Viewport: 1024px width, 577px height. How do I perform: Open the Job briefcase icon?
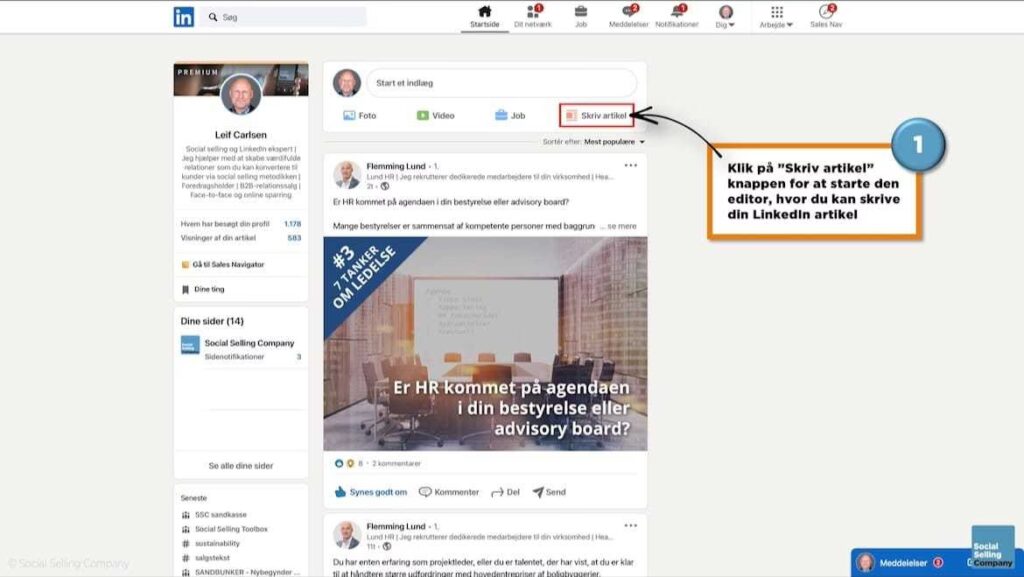(x=581, y=13)
